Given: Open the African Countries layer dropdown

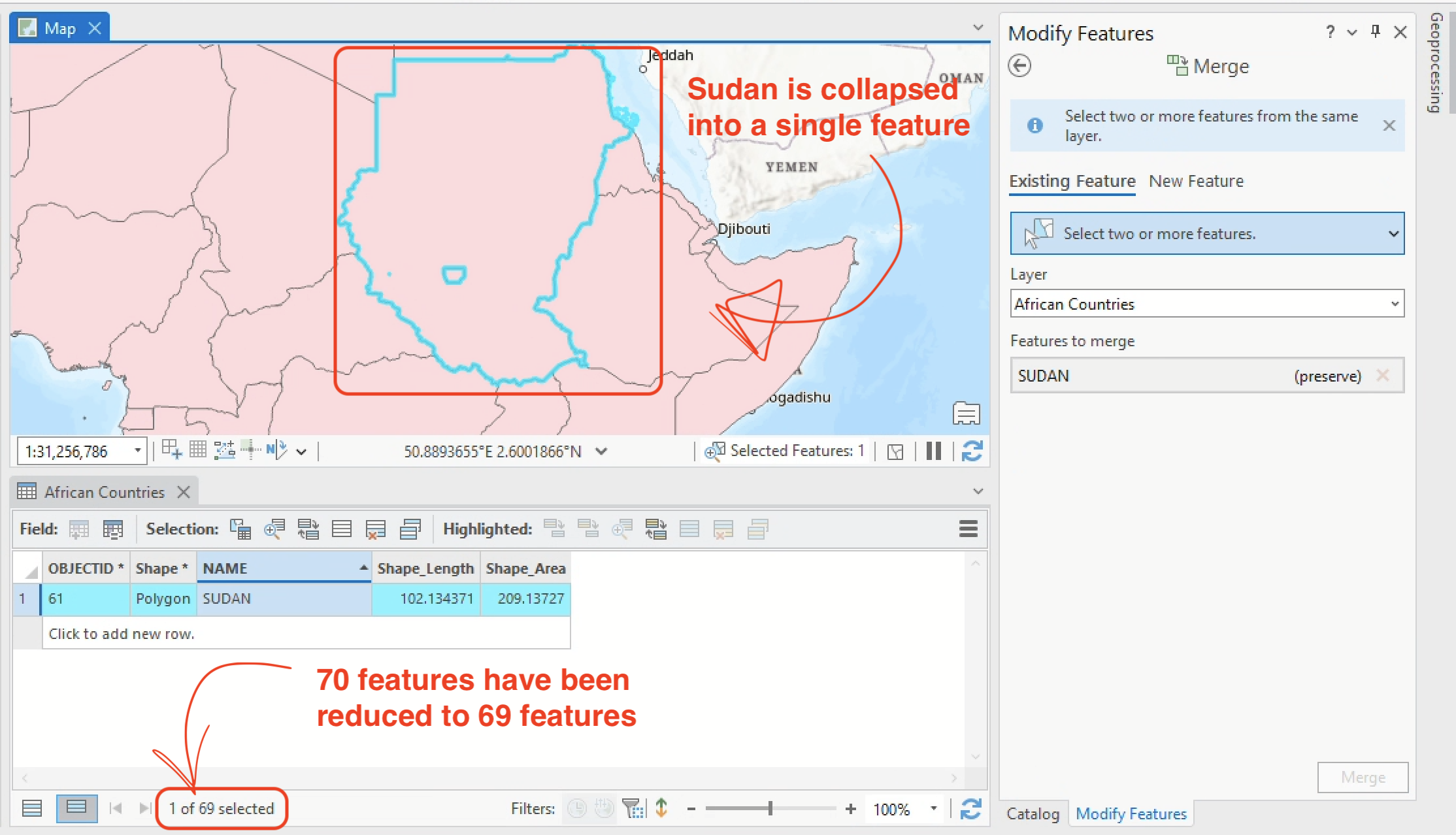Looking at the screenshot, I should coord(1395,304).
